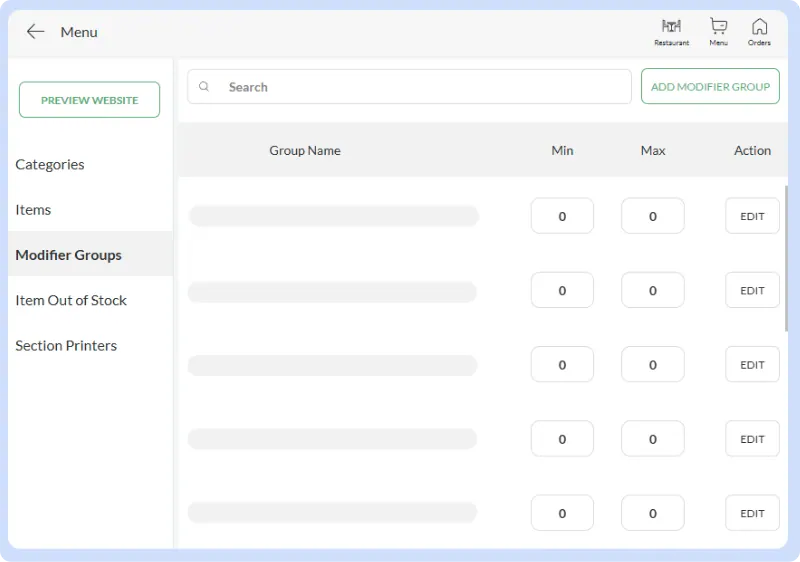Open Item Out of Stock section
Screen dimensions: 800x562
pos(71,300)
